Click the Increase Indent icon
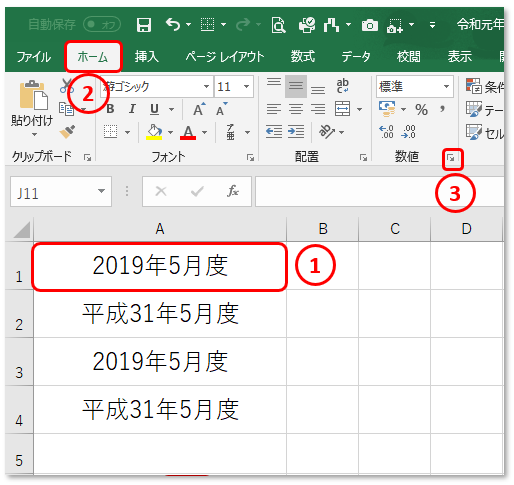The image size is (514, 485). (x=296, y=132)
